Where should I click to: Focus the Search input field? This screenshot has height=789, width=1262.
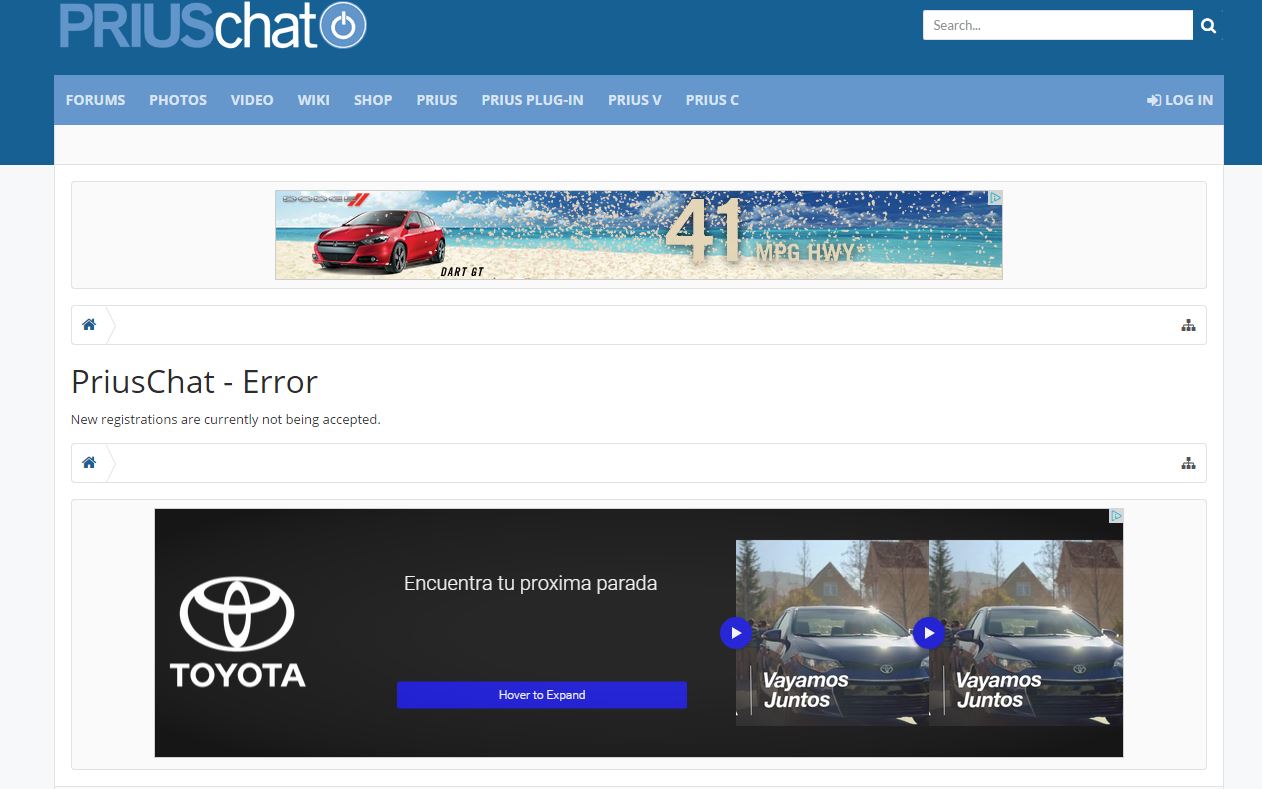coord(1058,25)
